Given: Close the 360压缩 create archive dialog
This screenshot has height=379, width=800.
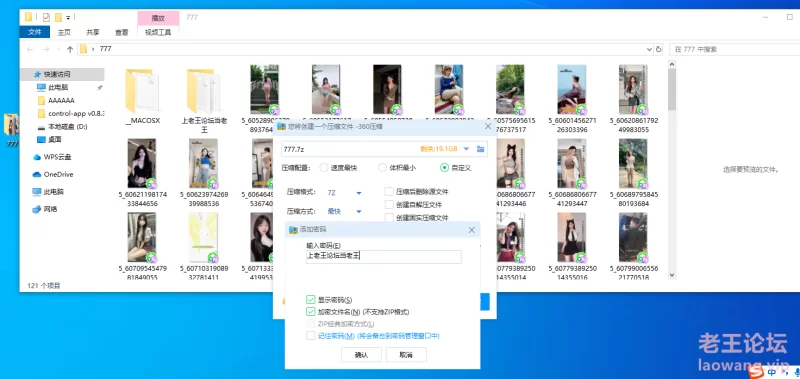Looking at the screenshot, I should (487, 126).
